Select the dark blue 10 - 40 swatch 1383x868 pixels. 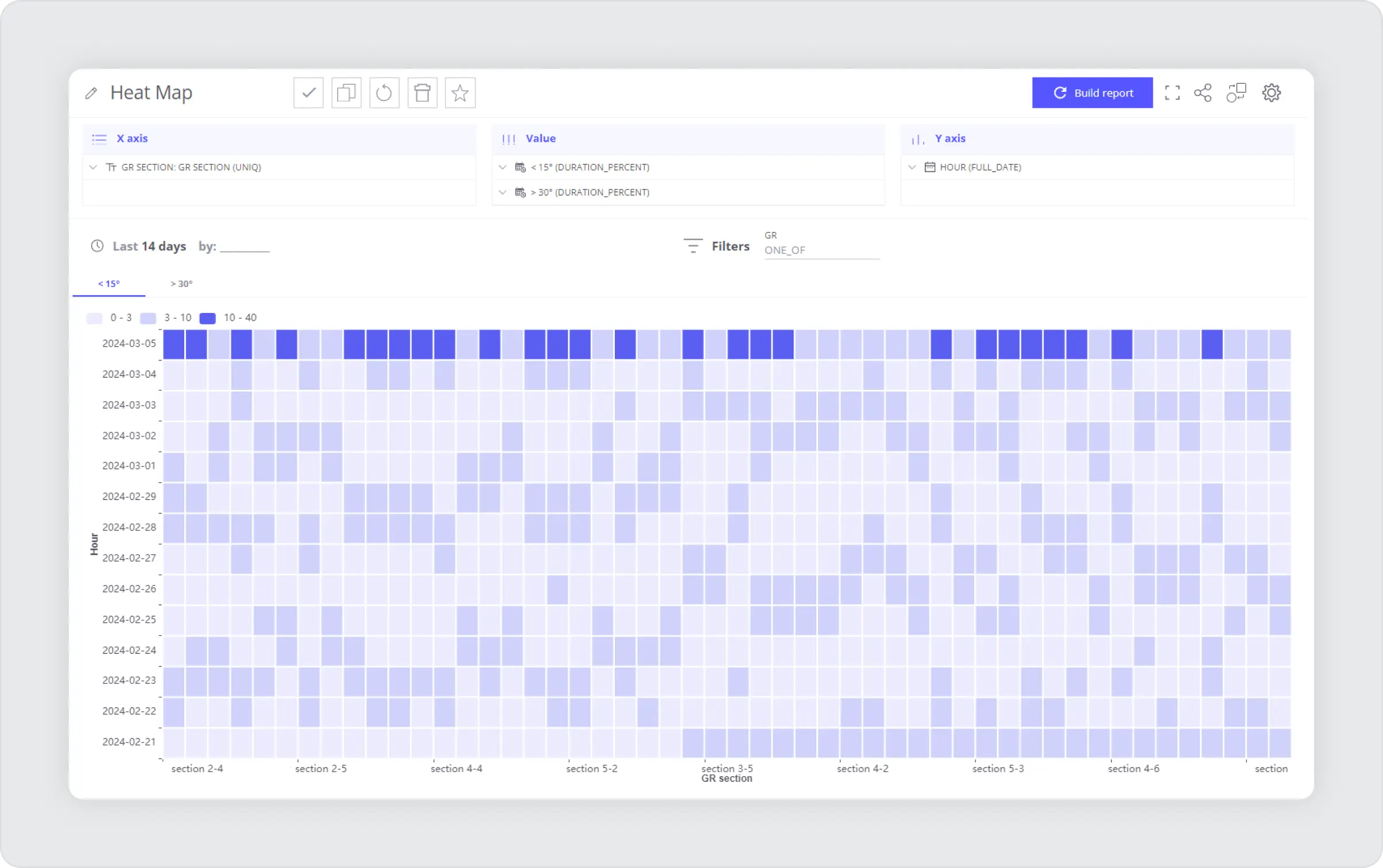click(x=207, y=317)
